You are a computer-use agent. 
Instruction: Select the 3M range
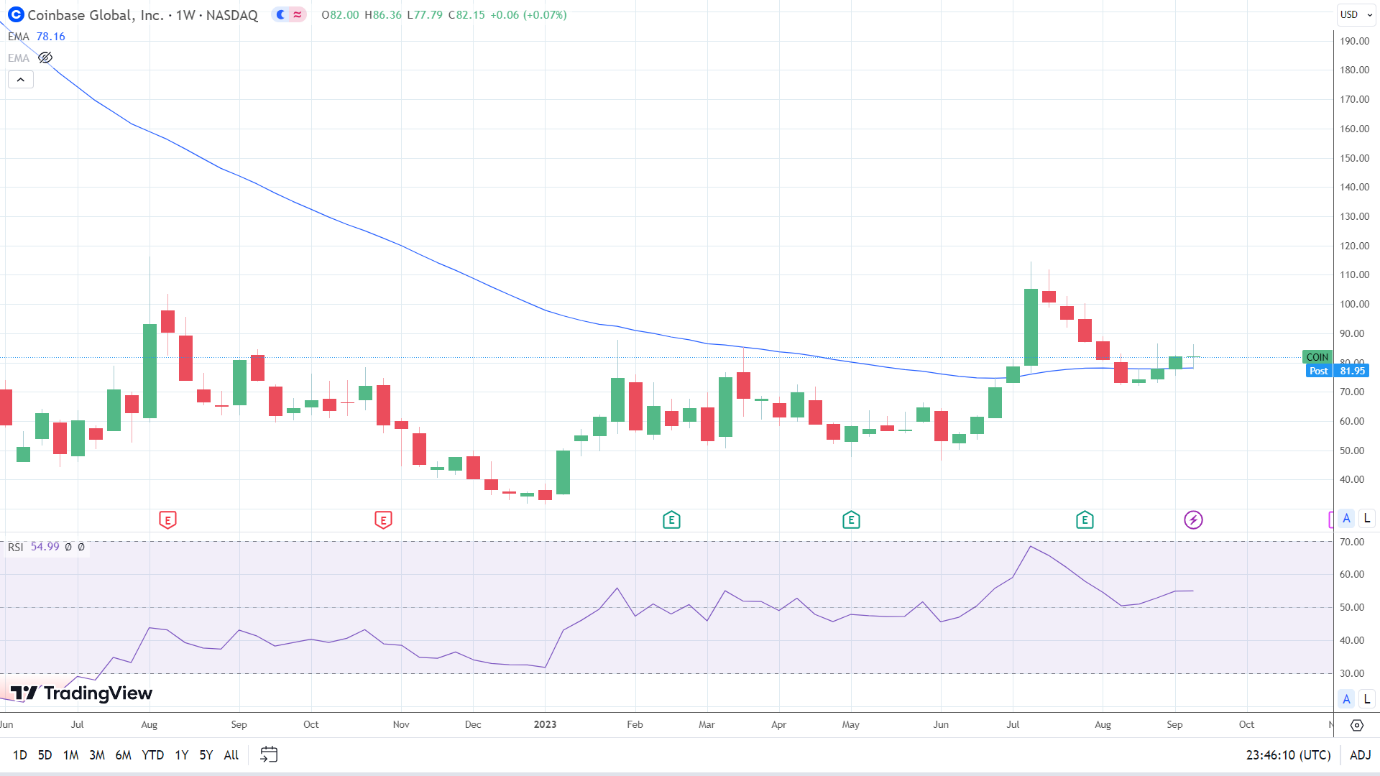pos(97,755)
